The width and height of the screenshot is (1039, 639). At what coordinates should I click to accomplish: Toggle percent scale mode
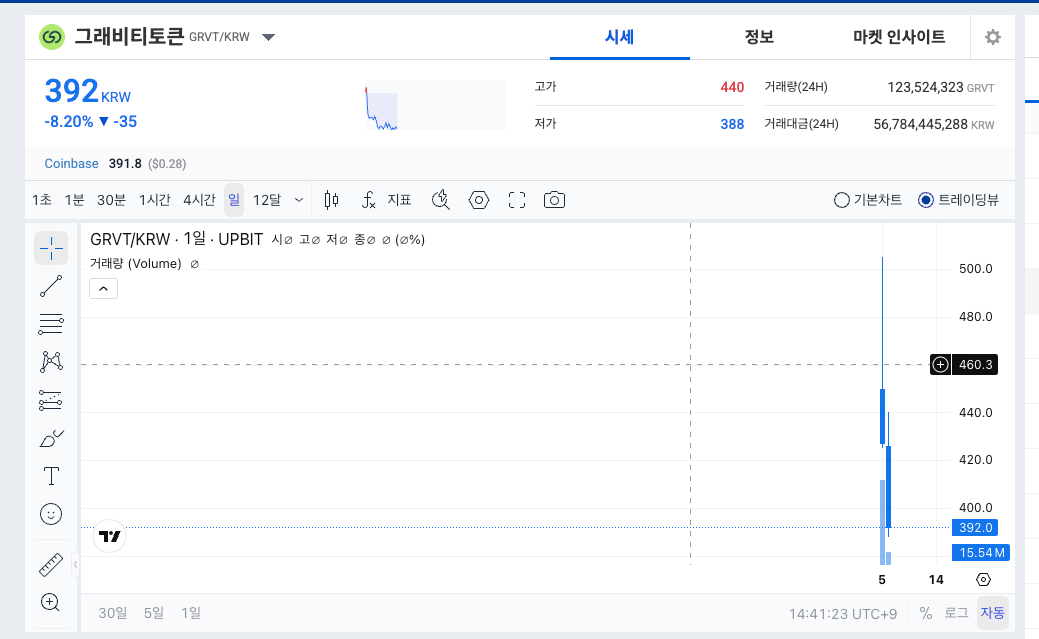(926, 614)
